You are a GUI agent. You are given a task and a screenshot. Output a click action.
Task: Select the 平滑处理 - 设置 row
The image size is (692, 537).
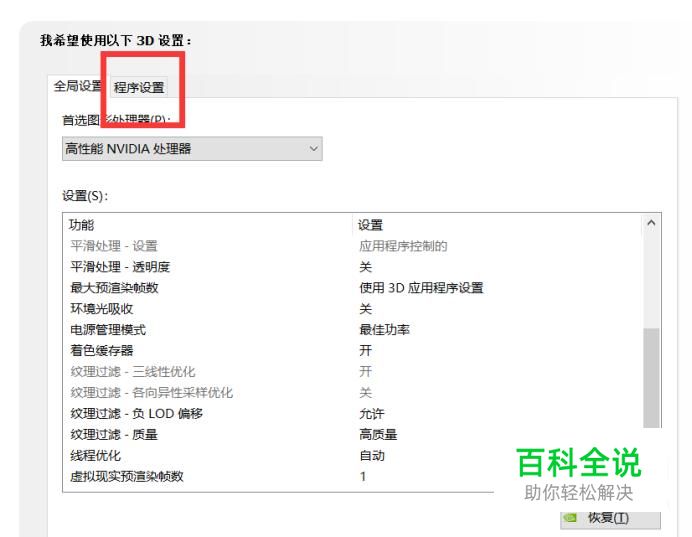click(x=353, y=246)
